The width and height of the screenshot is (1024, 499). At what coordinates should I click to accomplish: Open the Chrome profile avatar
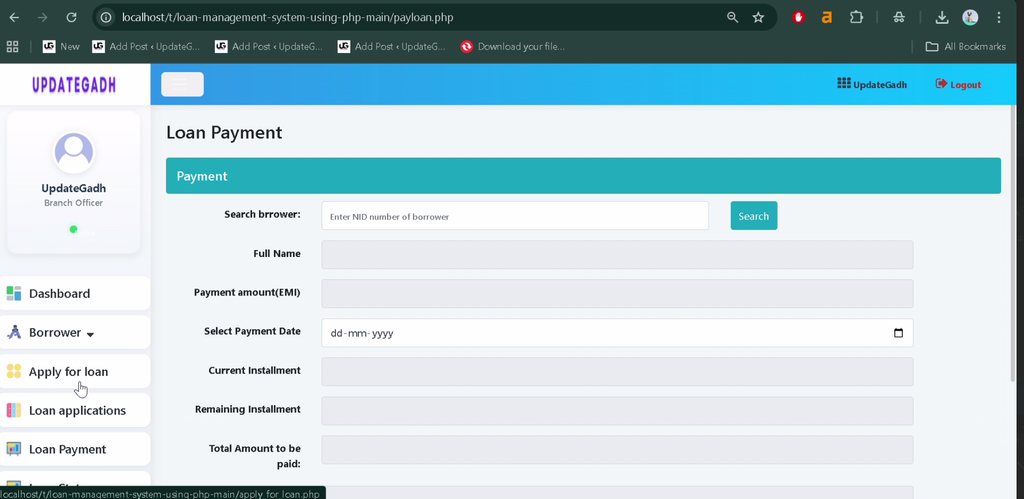click(x=970, y=18)
